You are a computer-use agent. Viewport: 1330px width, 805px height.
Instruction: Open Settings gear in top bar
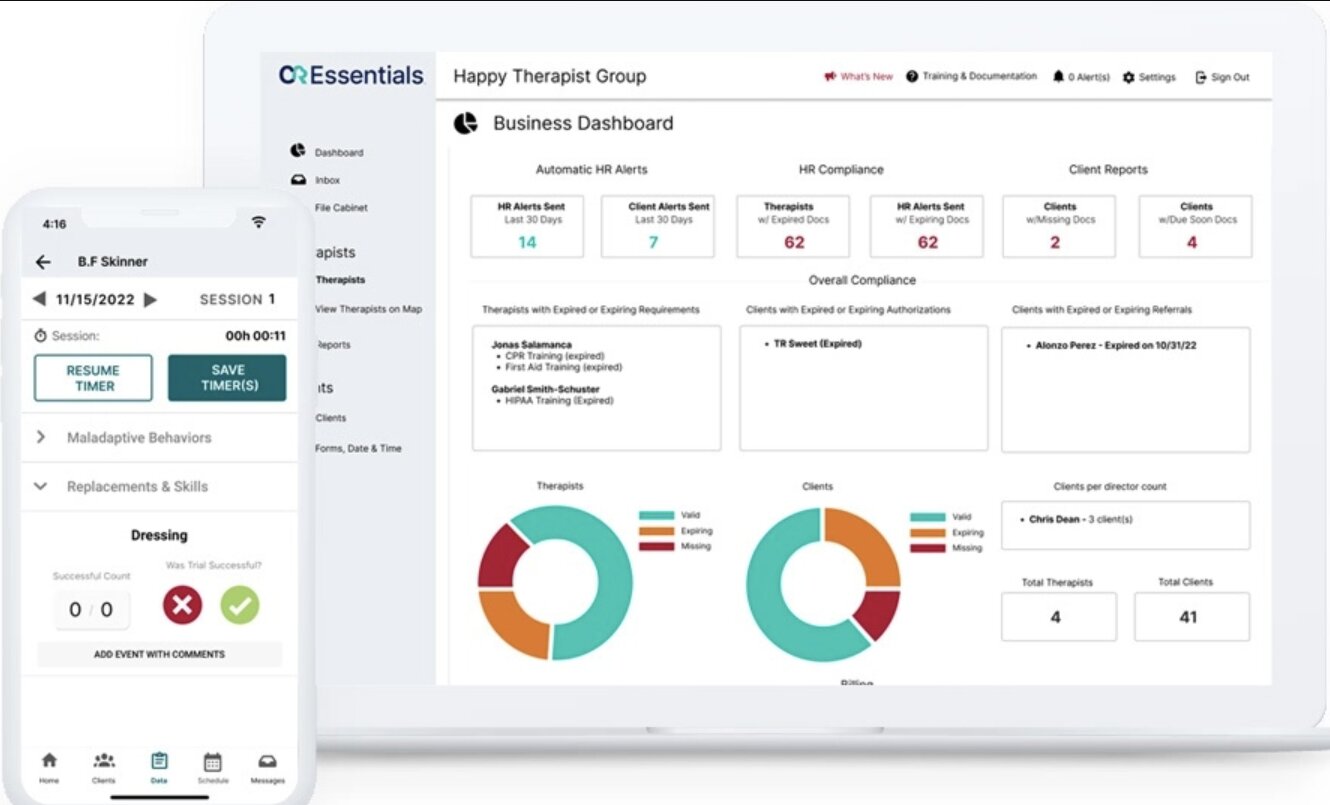[x=1129, y=77]
